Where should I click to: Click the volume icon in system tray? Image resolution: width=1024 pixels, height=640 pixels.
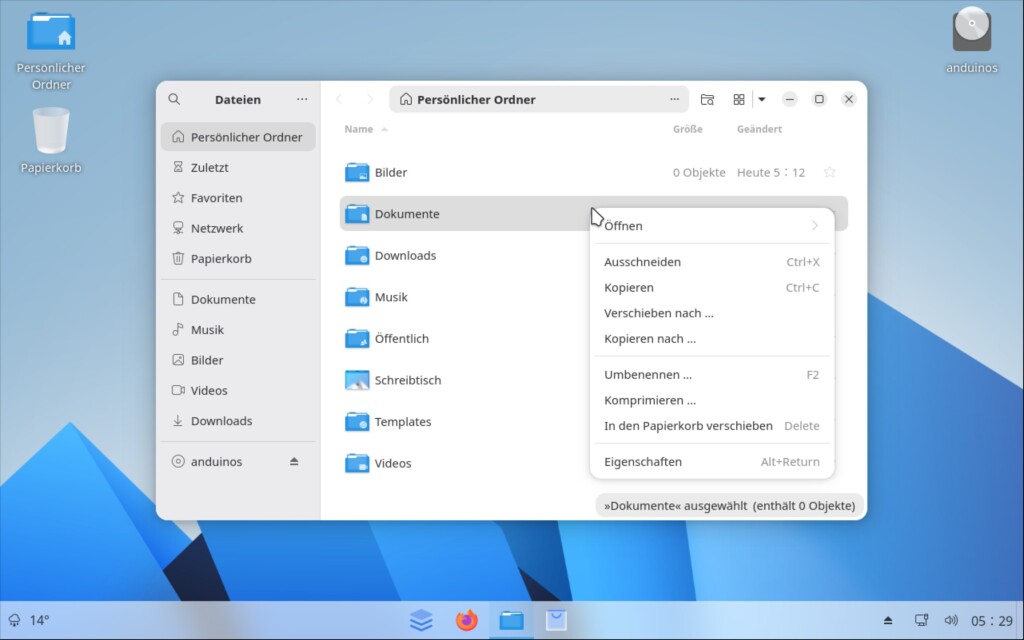tap(950, 620)
